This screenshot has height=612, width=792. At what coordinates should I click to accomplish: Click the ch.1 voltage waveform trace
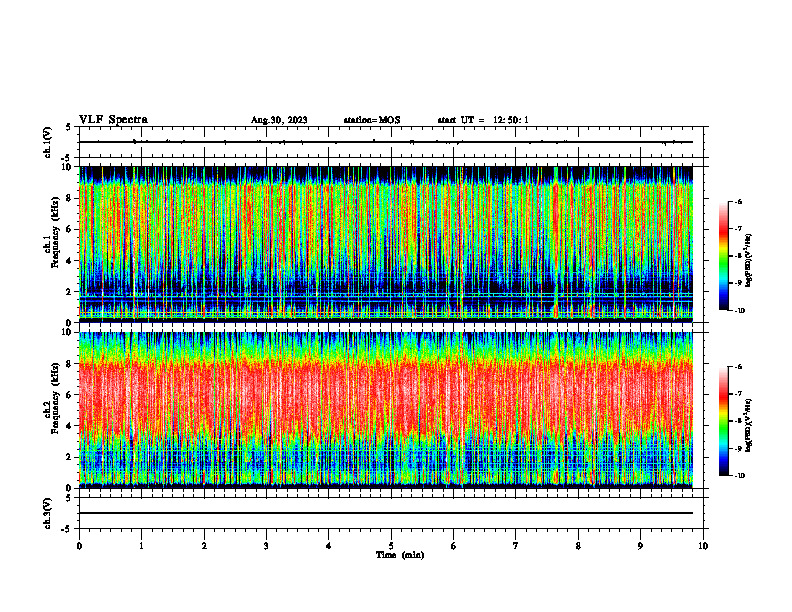click(x=386, y=142)
